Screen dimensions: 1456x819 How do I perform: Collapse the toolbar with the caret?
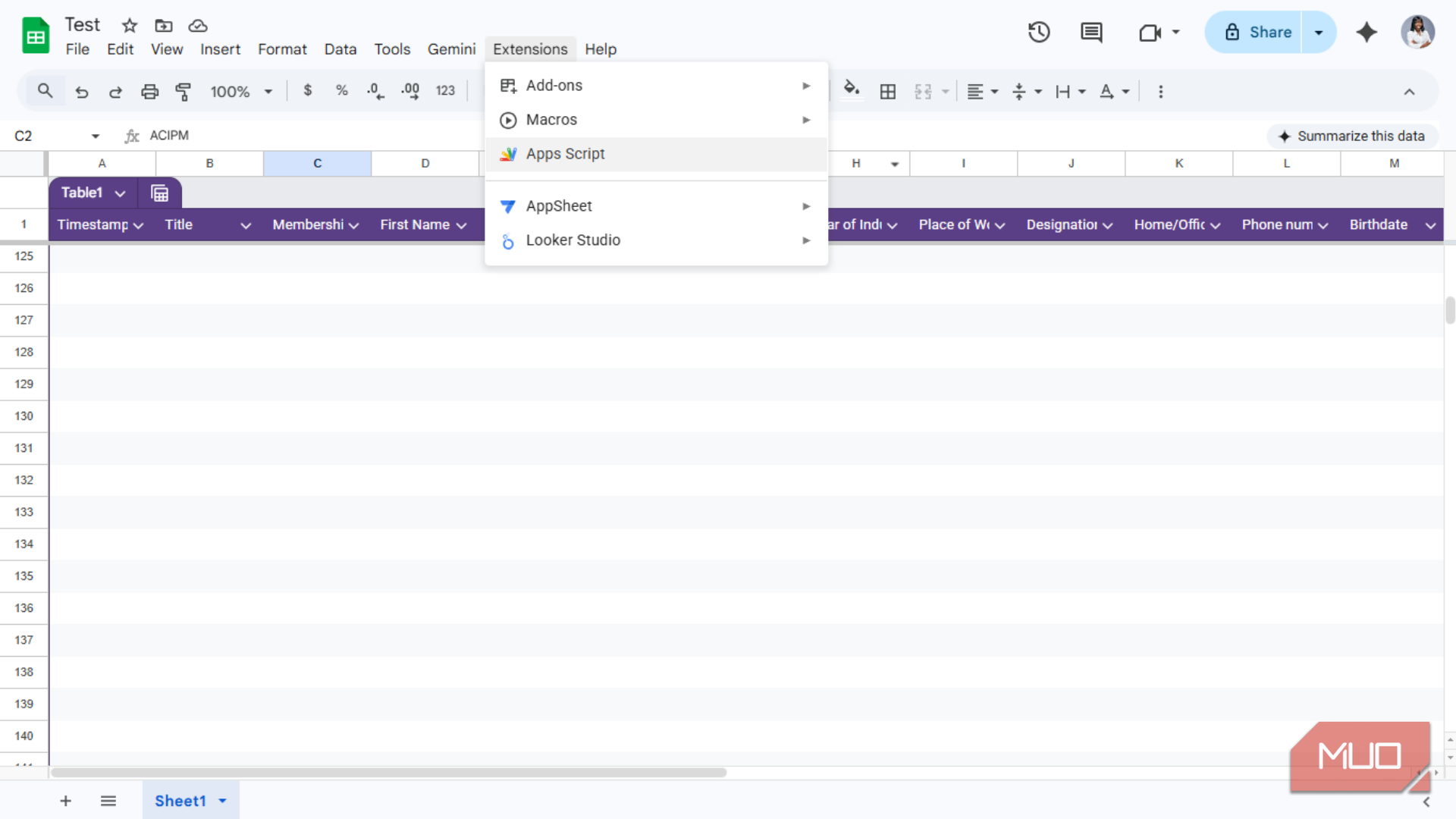pos(1409,92)
